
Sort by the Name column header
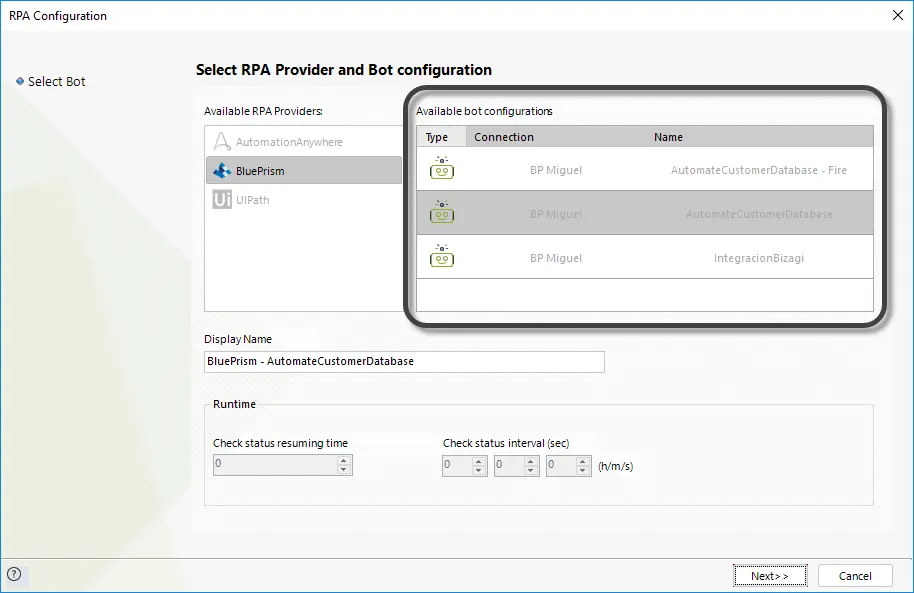[x=760, y=136]
